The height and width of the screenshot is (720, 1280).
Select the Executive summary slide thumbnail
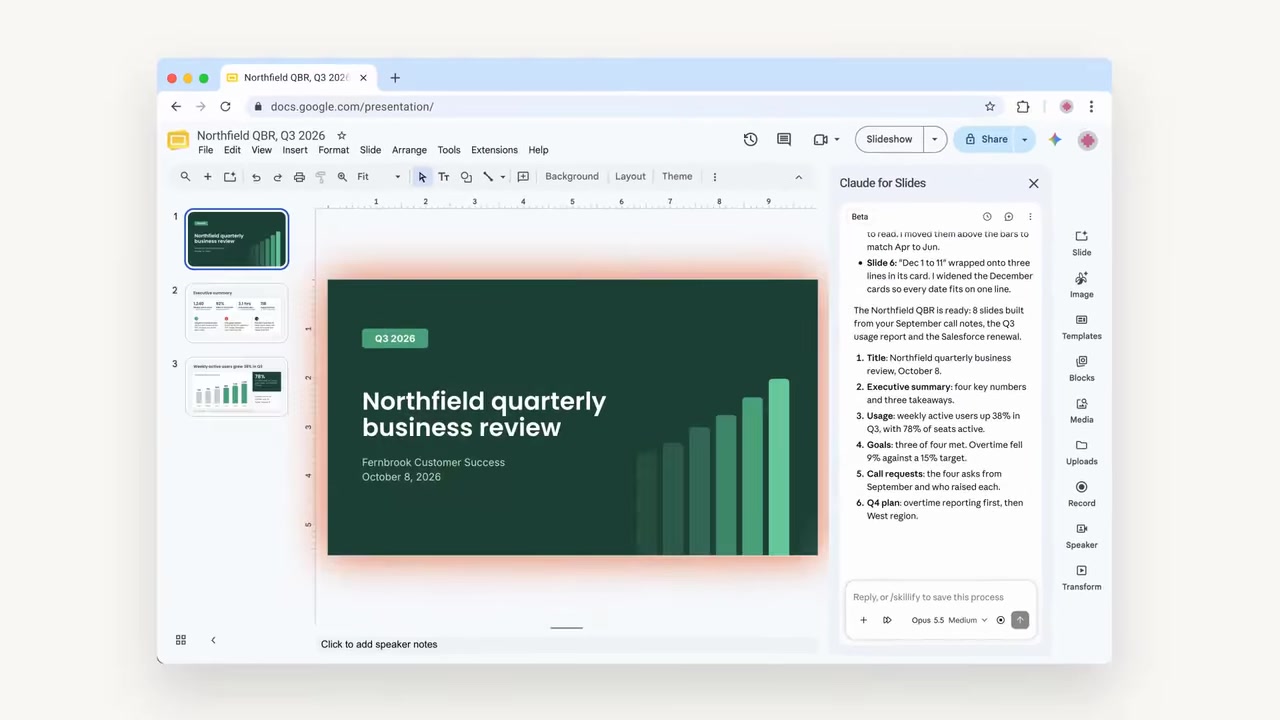[236, 313]
